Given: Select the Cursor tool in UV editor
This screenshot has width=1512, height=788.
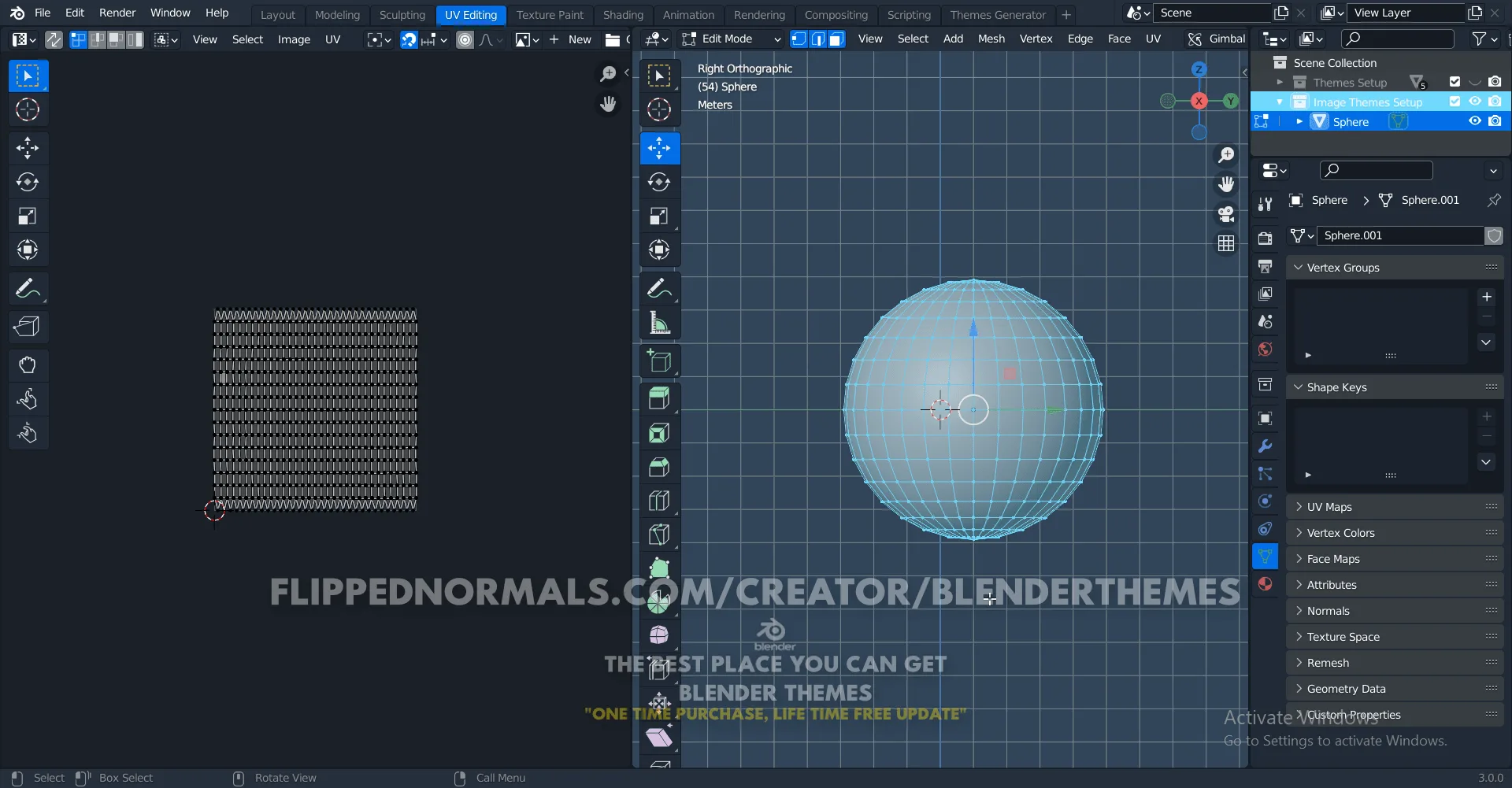Looking at the screenshot, I should pyautogui.click(x=28, y=109).
